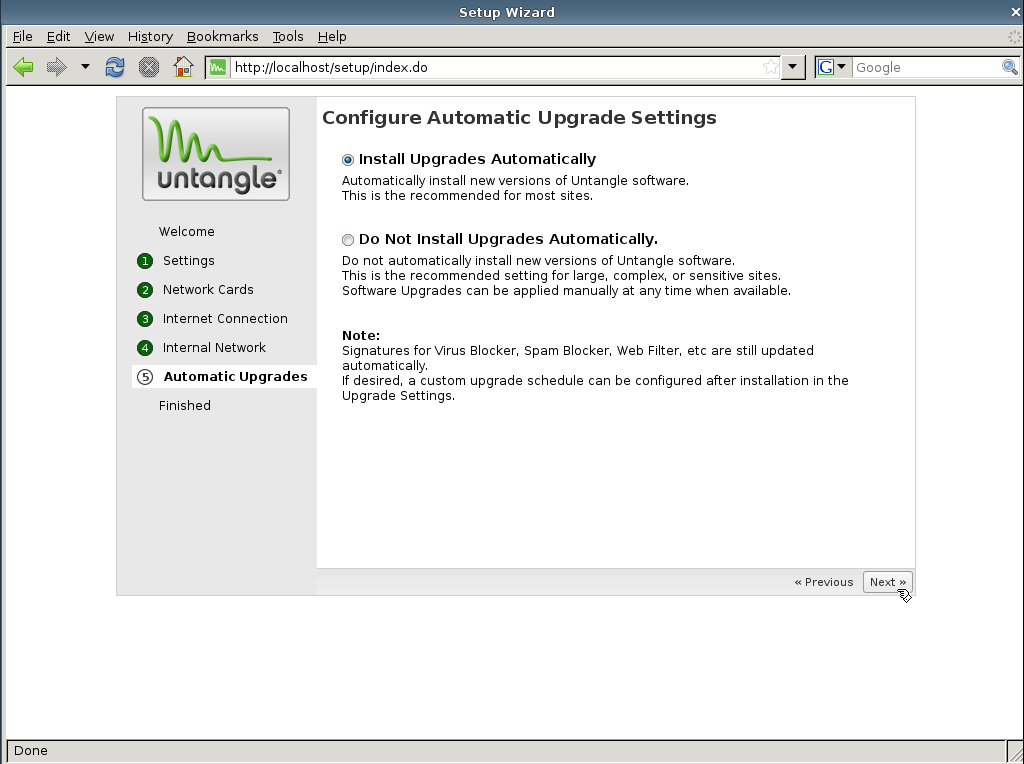Select the Internal Network step
Image resolution: width=1024 pixels, height=764 pixels.
click(214, 347)
